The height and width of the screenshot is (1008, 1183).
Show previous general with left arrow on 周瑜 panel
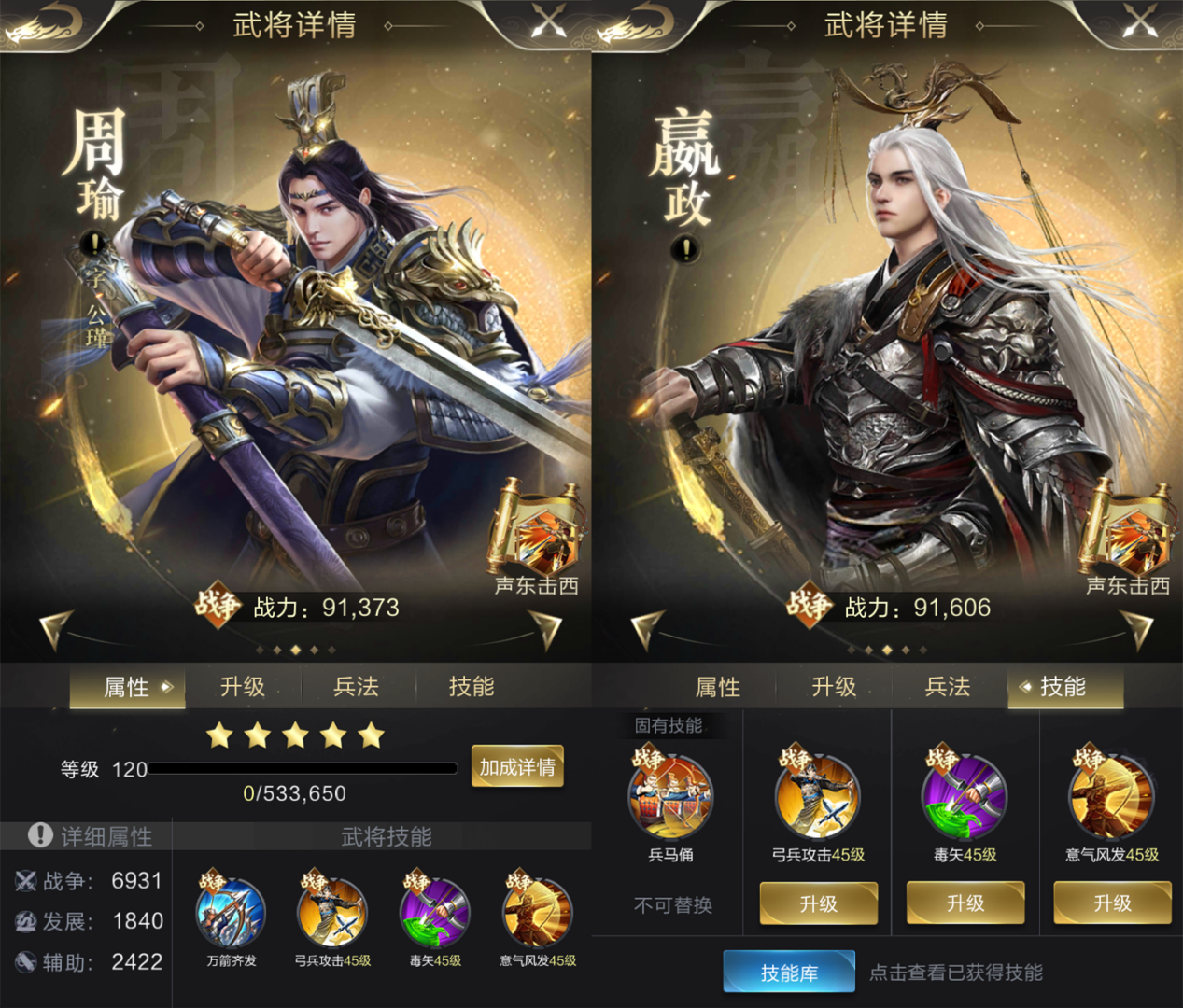pos(55,630)
